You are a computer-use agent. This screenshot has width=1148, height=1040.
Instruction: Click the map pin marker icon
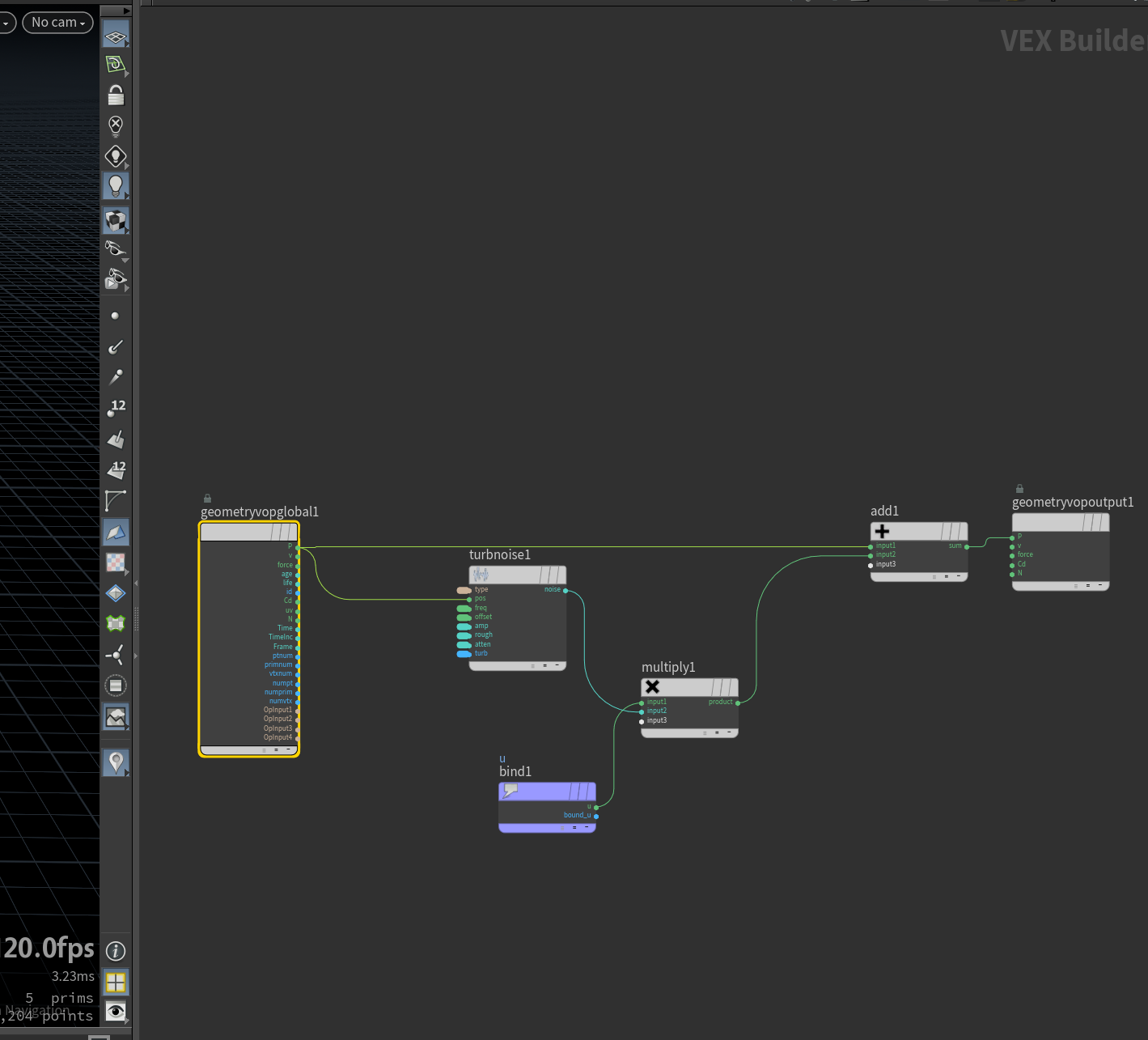coord(116,762)
